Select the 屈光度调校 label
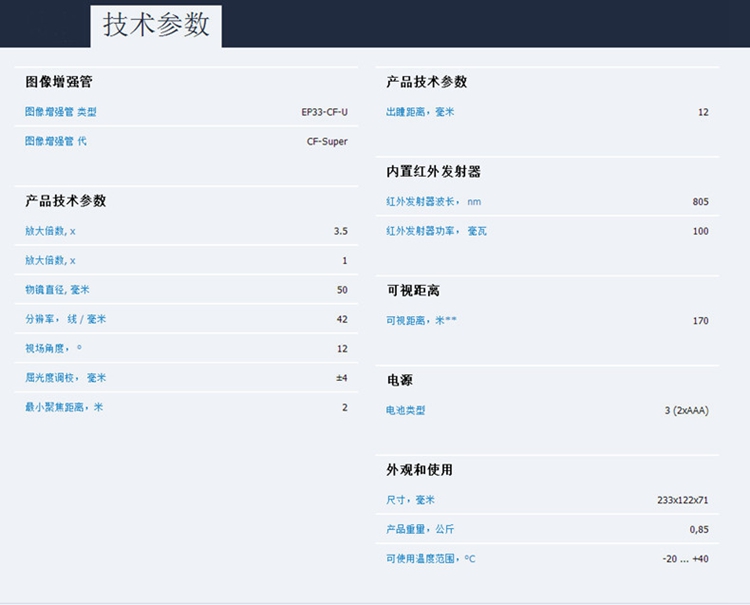Viewport: 750px width, 605px height. 65,378
